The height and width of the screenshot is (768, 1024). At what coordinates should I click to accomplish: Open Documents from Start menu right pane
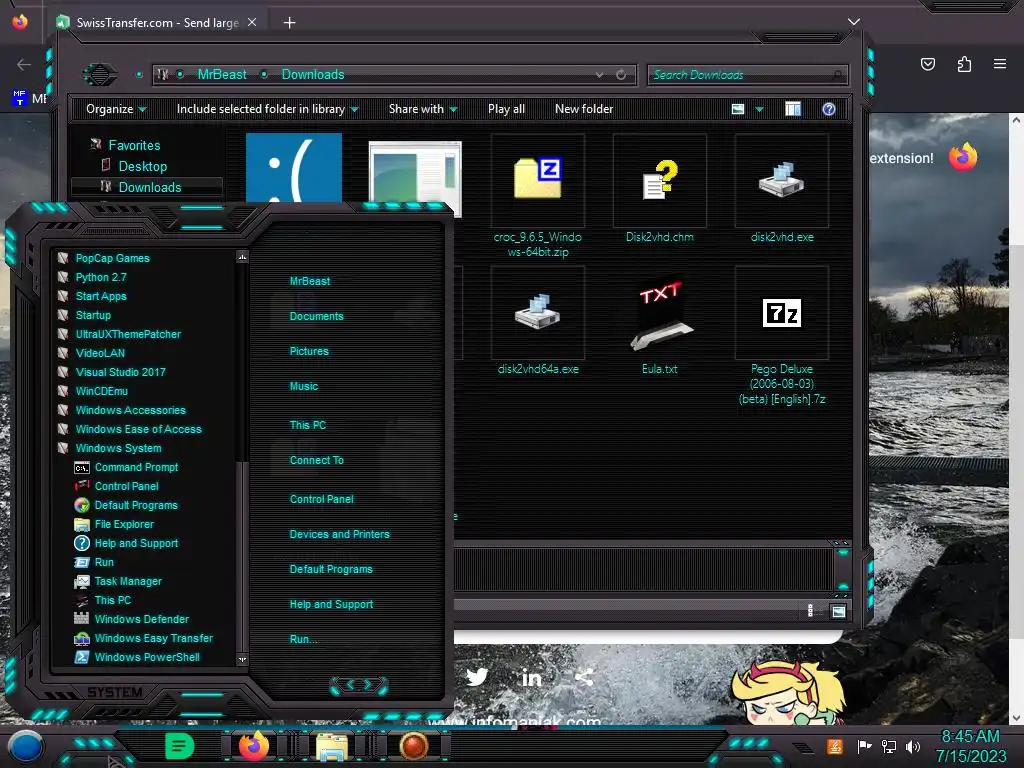(316, 316)
